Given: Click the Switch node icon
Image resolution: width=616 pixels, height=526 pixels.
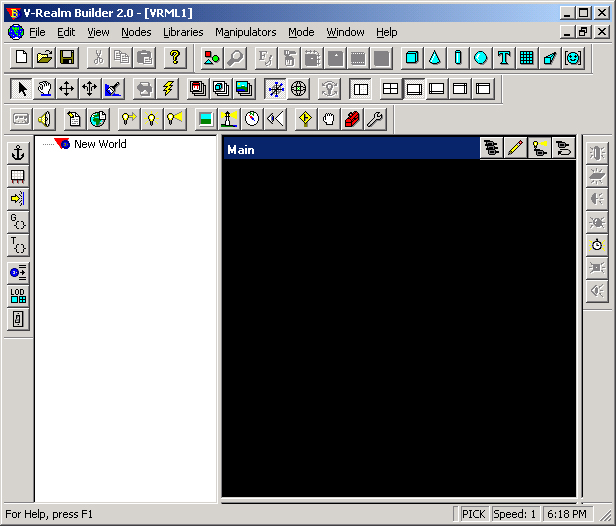Looking at the screenshot, I should 18,319.
